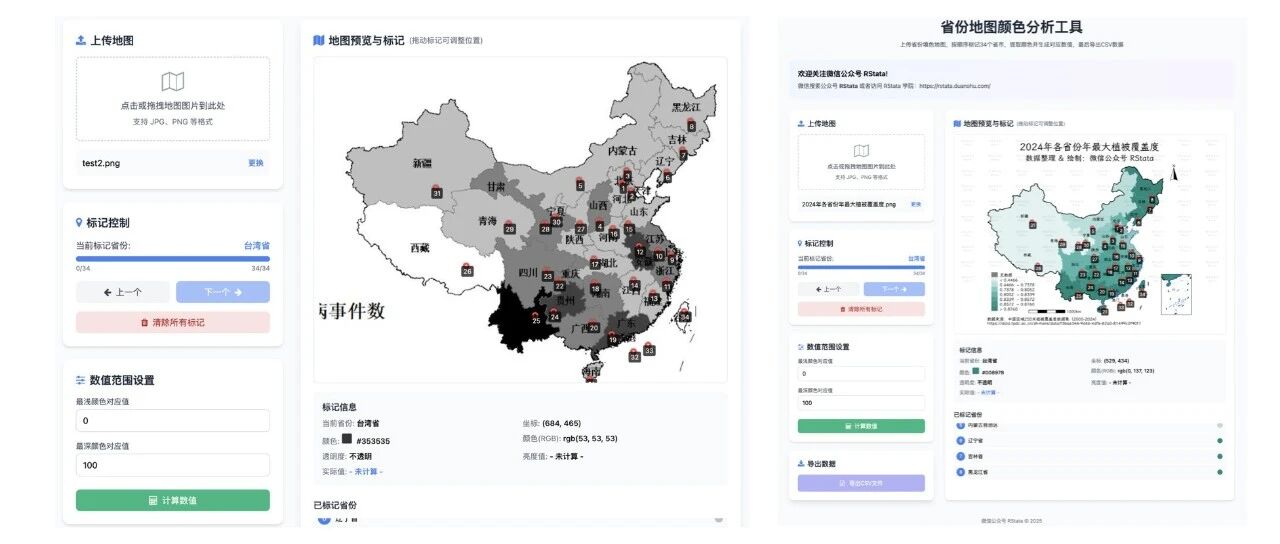Select marker 25 on the black Yunnan region
The image size is (1280, 544).
click(x=536, y=319)
